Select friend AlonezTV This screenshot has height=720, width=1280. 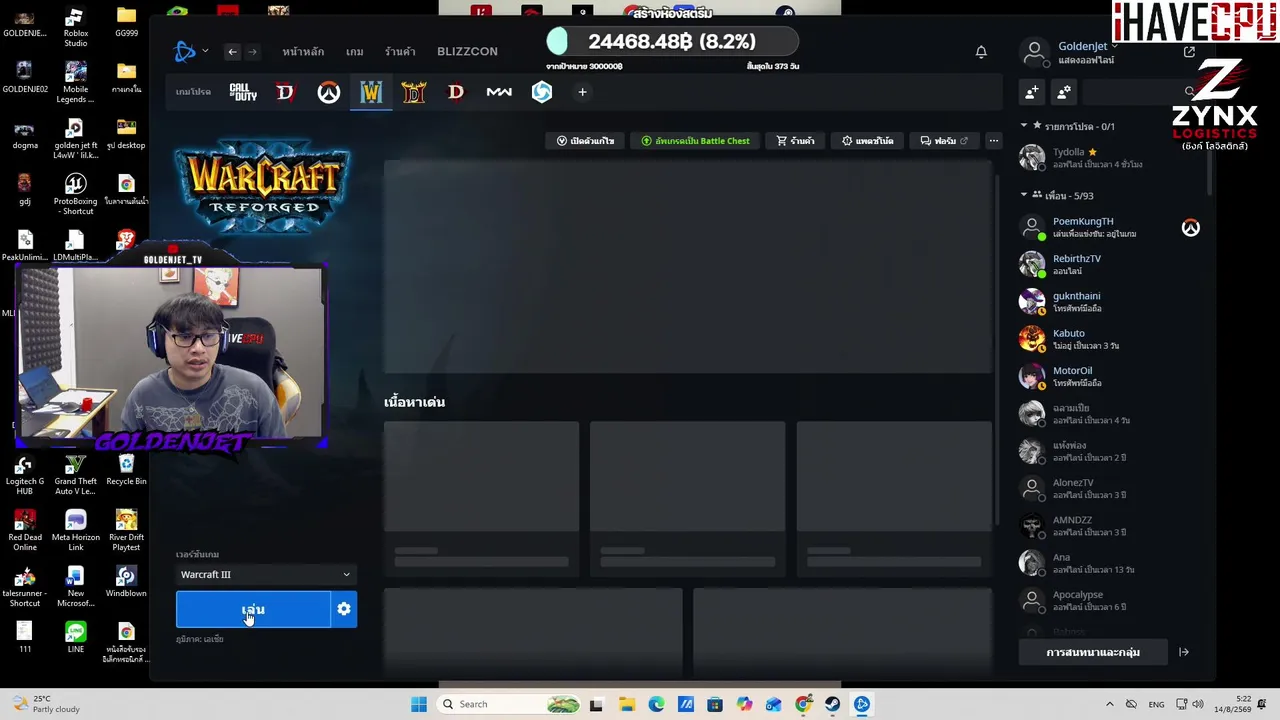click(1110, 488)
